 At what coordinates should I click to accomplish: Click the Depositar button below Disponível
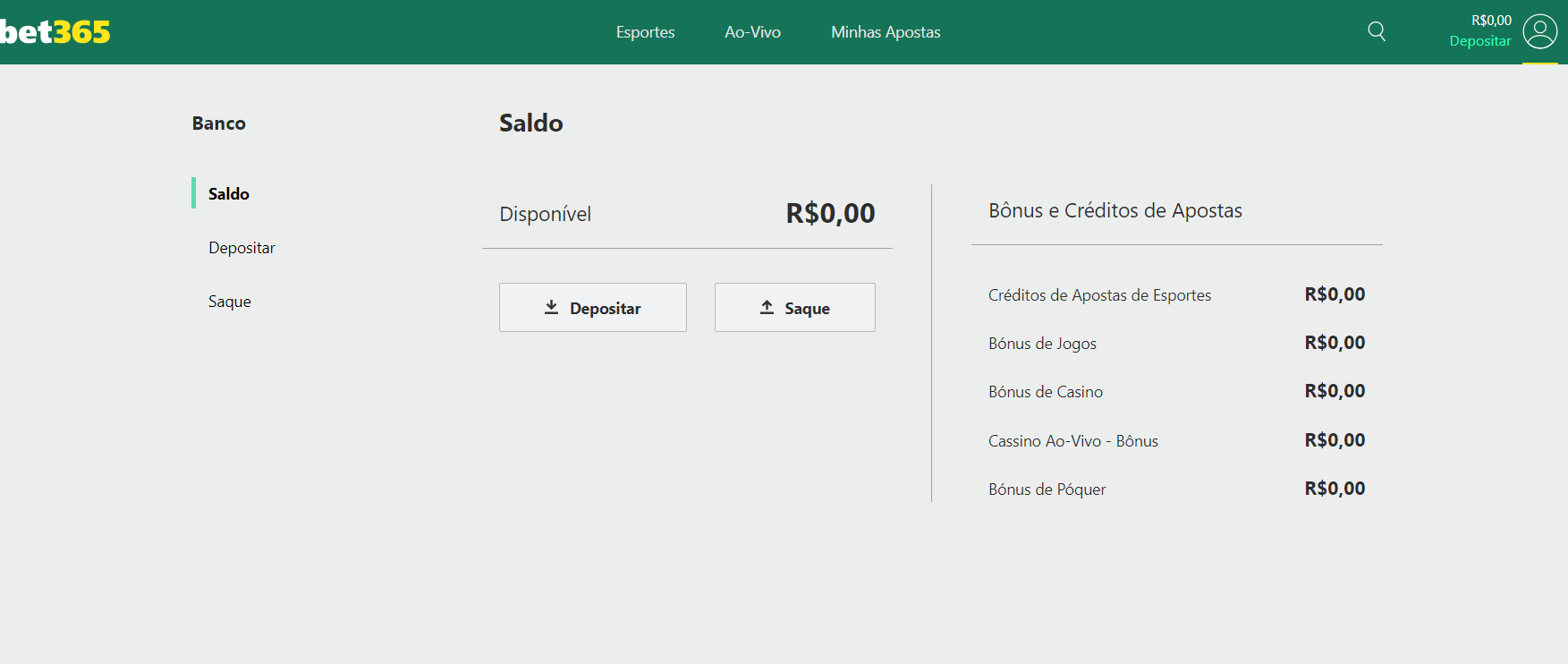[593, 308]
